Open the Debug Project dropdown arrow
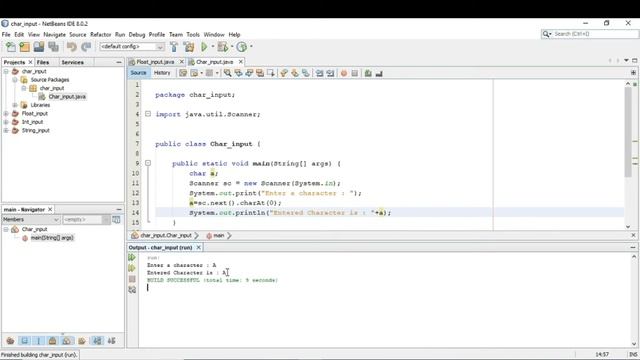This screenshot has width=640, height=360. tap(232, 47)
